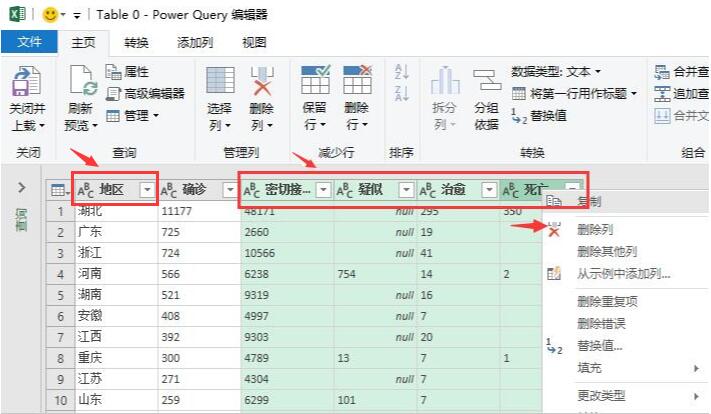The image size is (711, 414).
Task: Click the Close & Load icon
Action: pyautogui.click(x=26, y=82)
